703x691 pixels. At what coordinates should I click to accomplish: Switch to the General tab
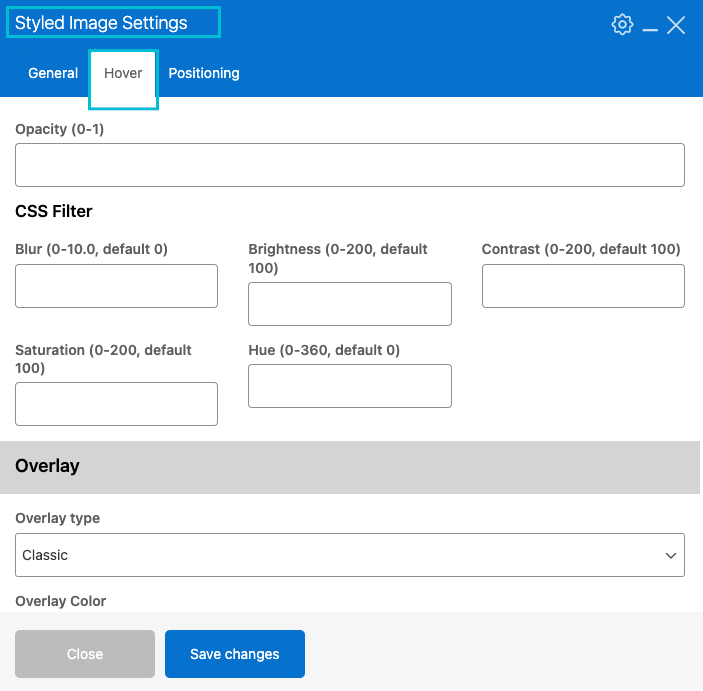(53, 73)
